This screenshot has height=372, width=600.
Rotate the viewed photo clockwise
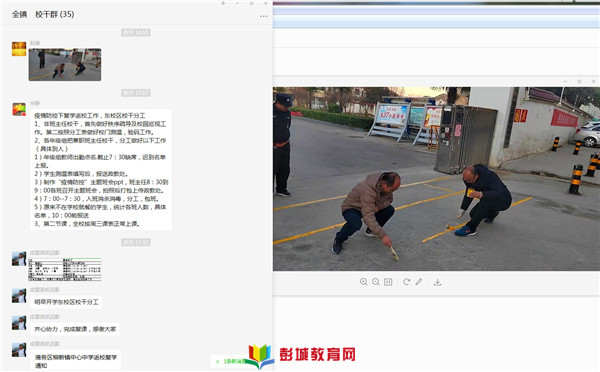pos(406,282)
